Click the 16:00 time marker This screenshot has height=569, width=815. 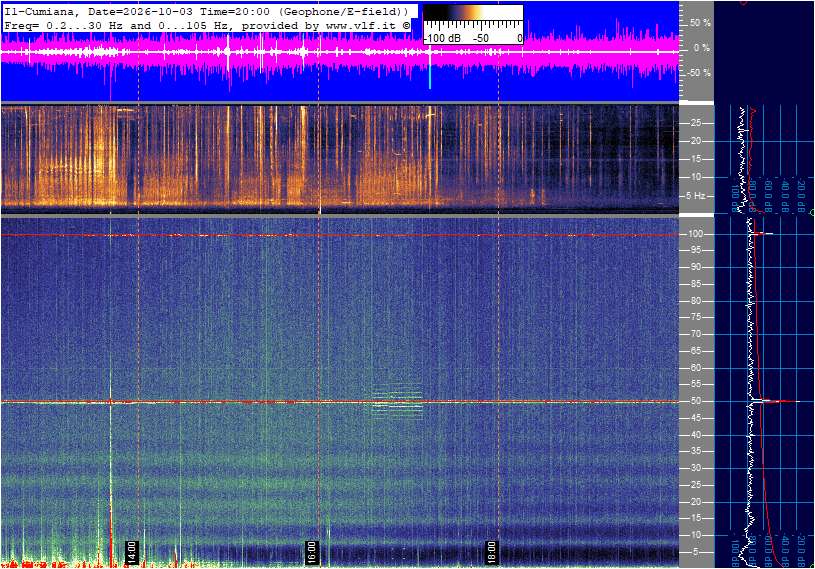click(311, 552)
